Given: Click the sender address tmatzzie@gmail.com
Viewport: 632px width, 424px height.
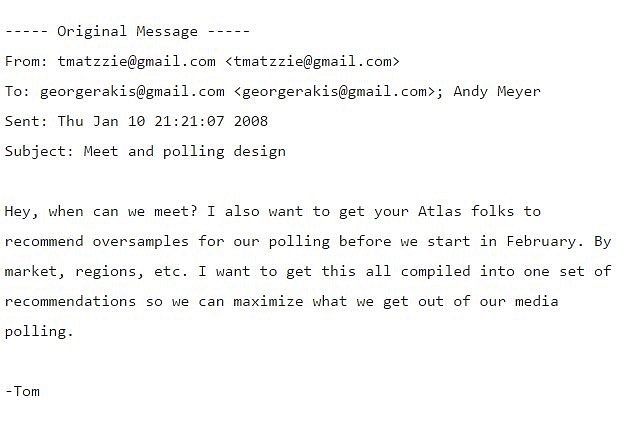Looking at the screenshot, I should point(137,62).
